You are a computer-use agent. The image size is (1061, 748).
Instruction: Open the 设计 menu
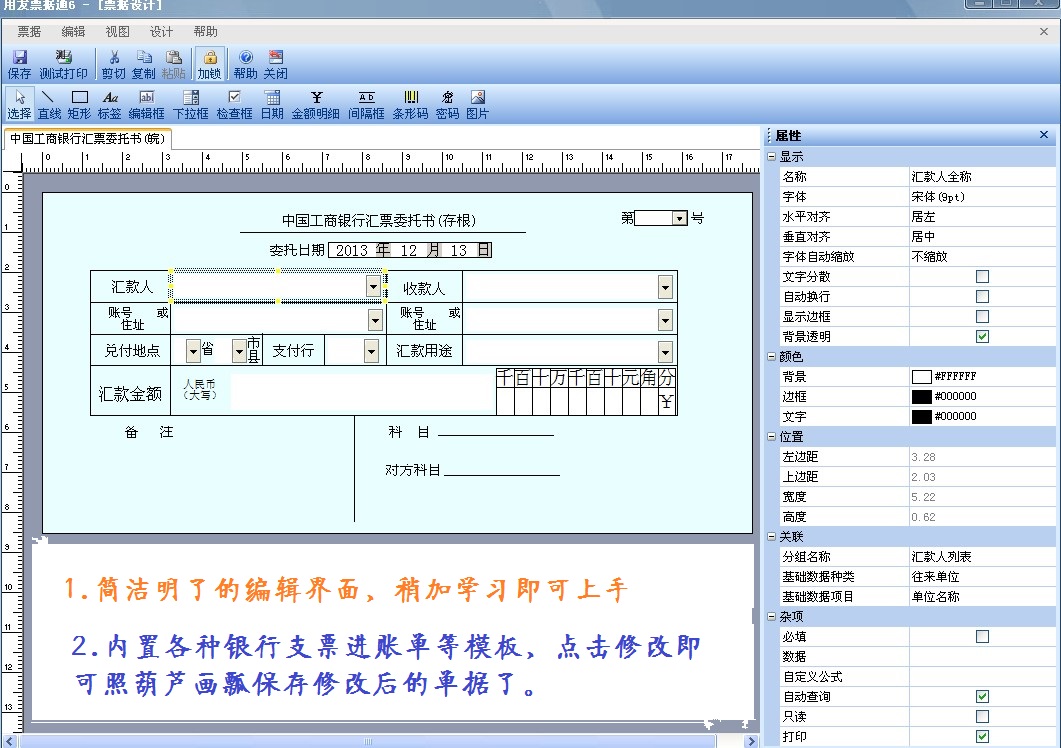pos(161,32)
